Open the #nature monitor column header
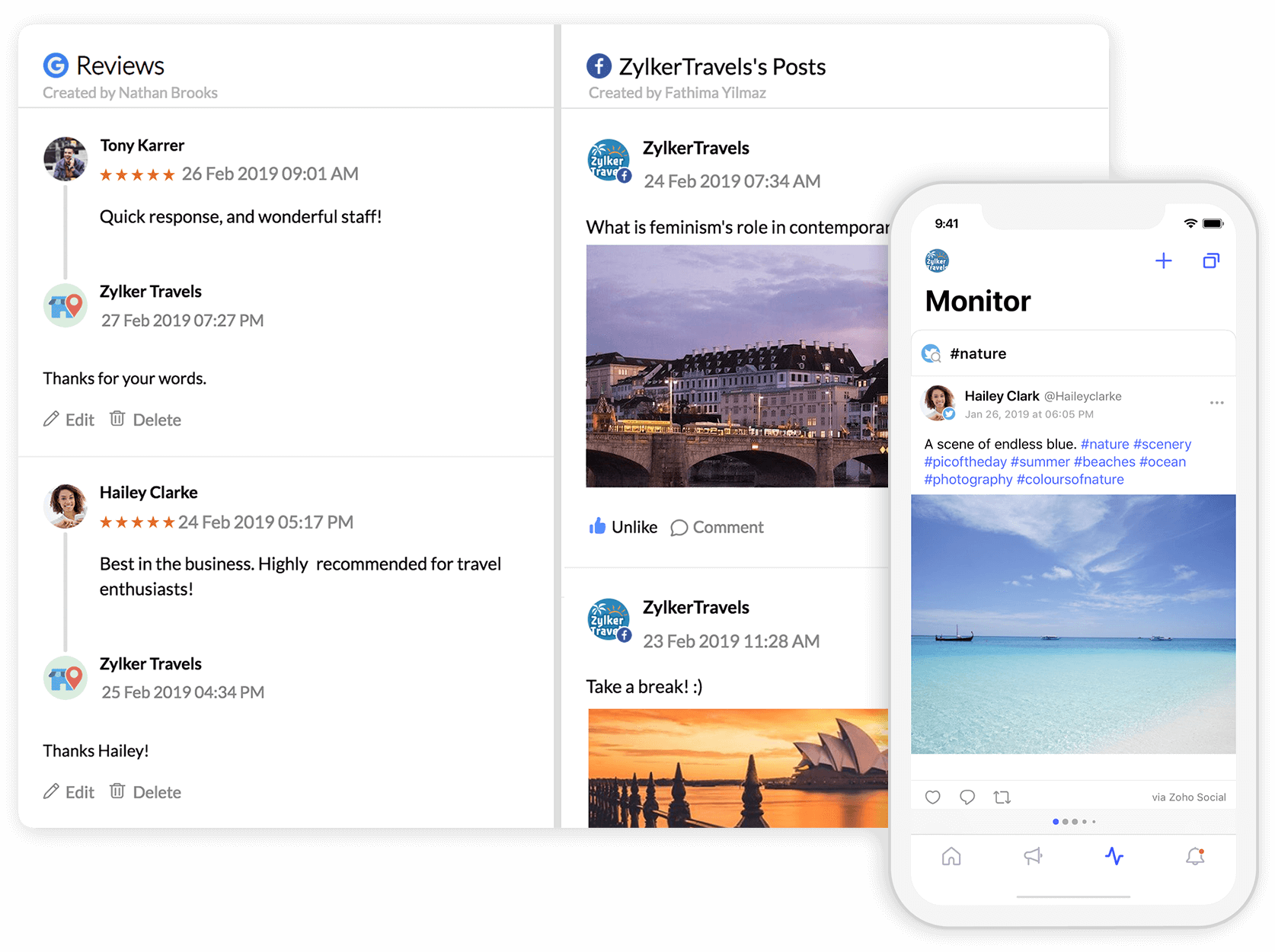Image resolution: width=1275 pixels, height=952 pixels. coord(1073,353)
